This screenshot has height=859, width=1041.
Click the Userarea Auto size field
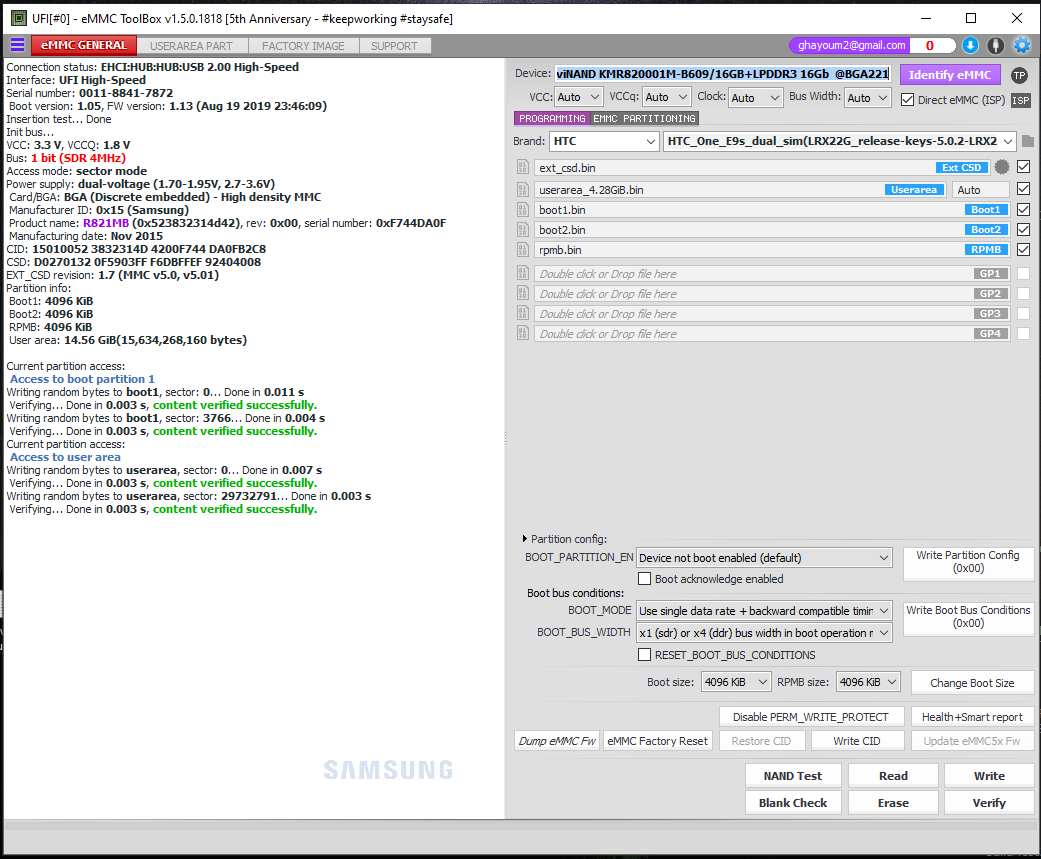tap(981, 190)
